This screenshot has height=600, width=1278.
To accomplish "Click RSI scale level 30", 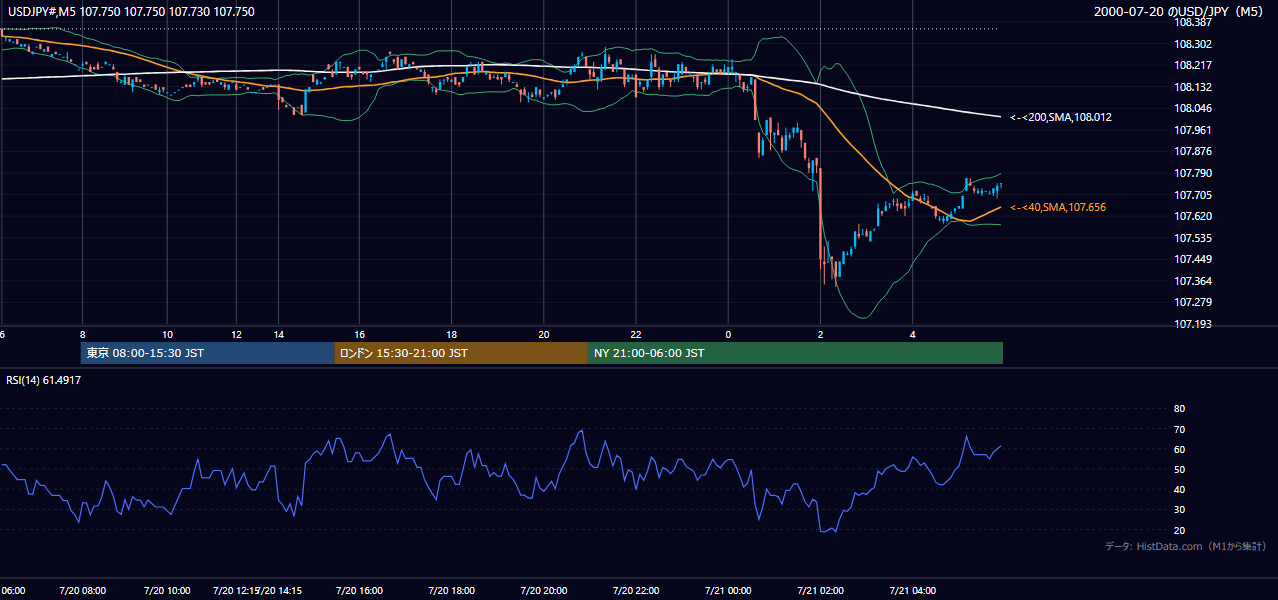I will click(x=1179, y=510).
